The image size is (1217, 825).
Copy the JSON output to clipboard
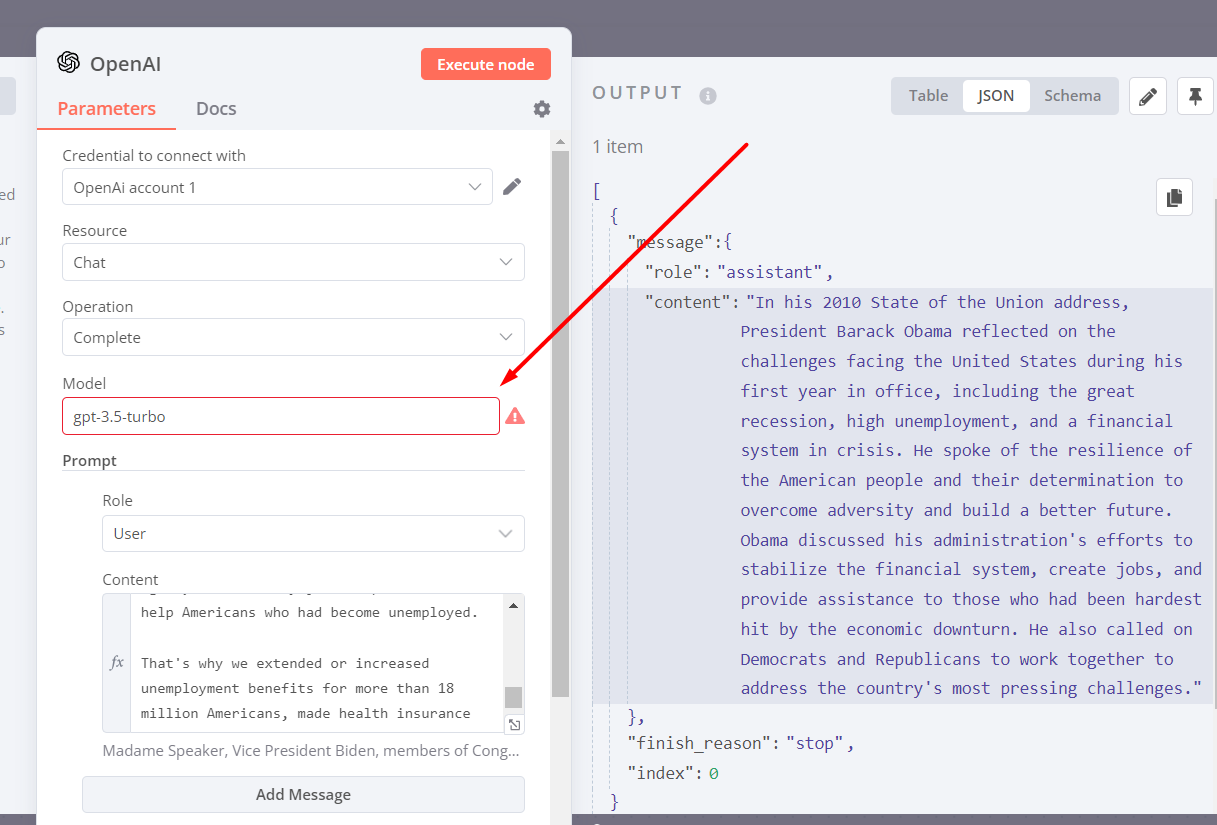tap(1175, 197)
